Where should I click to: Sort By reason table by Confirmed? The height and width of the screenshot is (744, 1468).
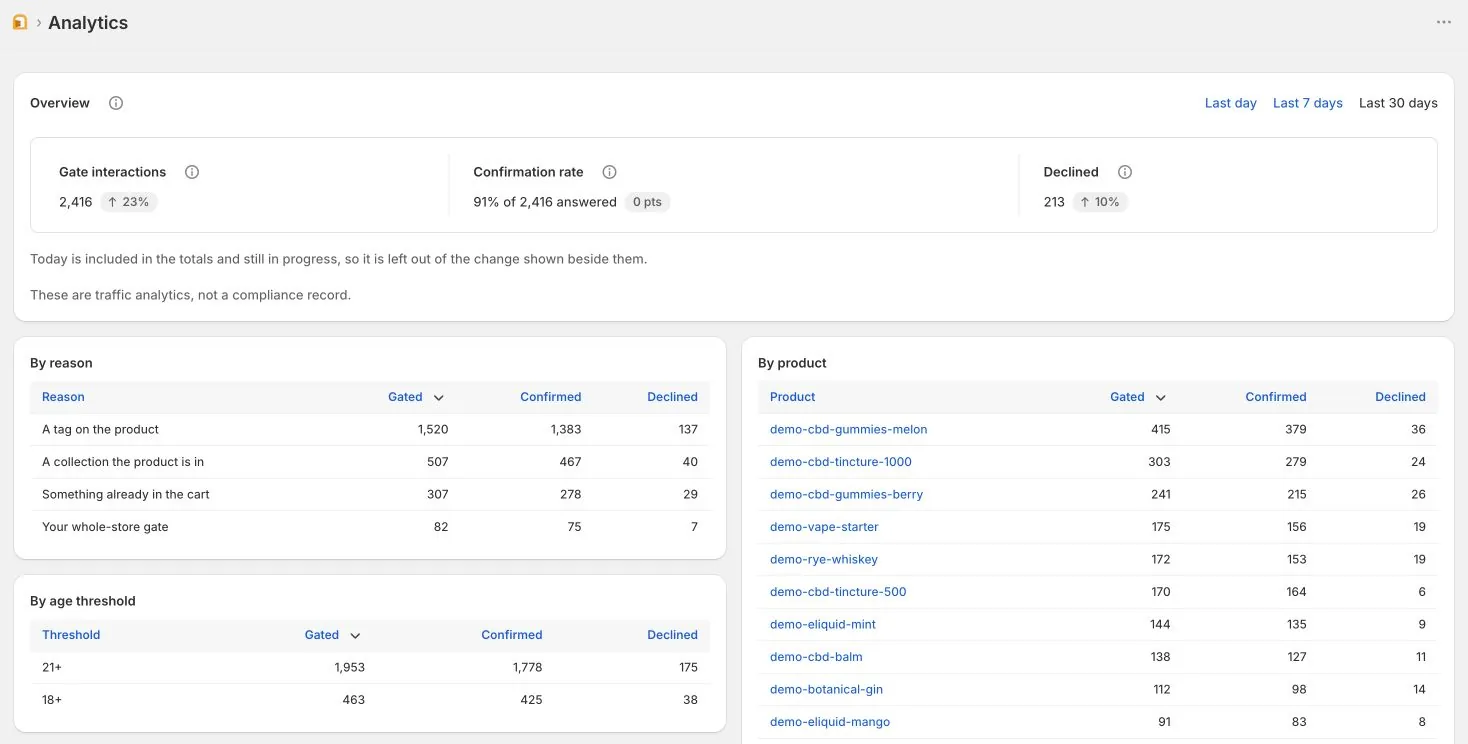[x=550, y=397]
